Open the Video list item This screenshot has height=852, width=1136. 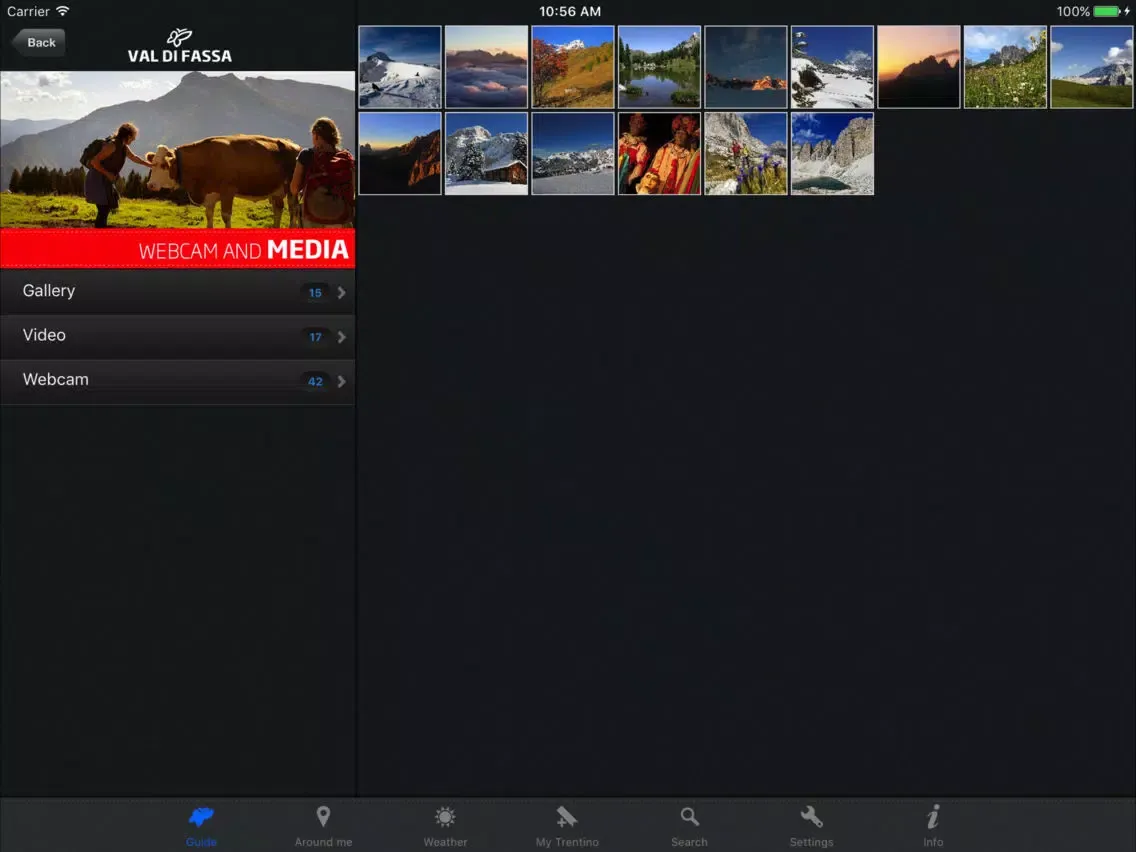[178, 336]
